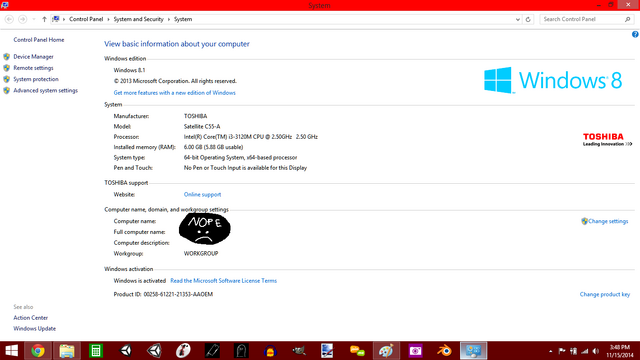Open Blender from the taskbar
The height and width of the screenshot is (360, 640).
pyautogui.click(x=444, y=351)
